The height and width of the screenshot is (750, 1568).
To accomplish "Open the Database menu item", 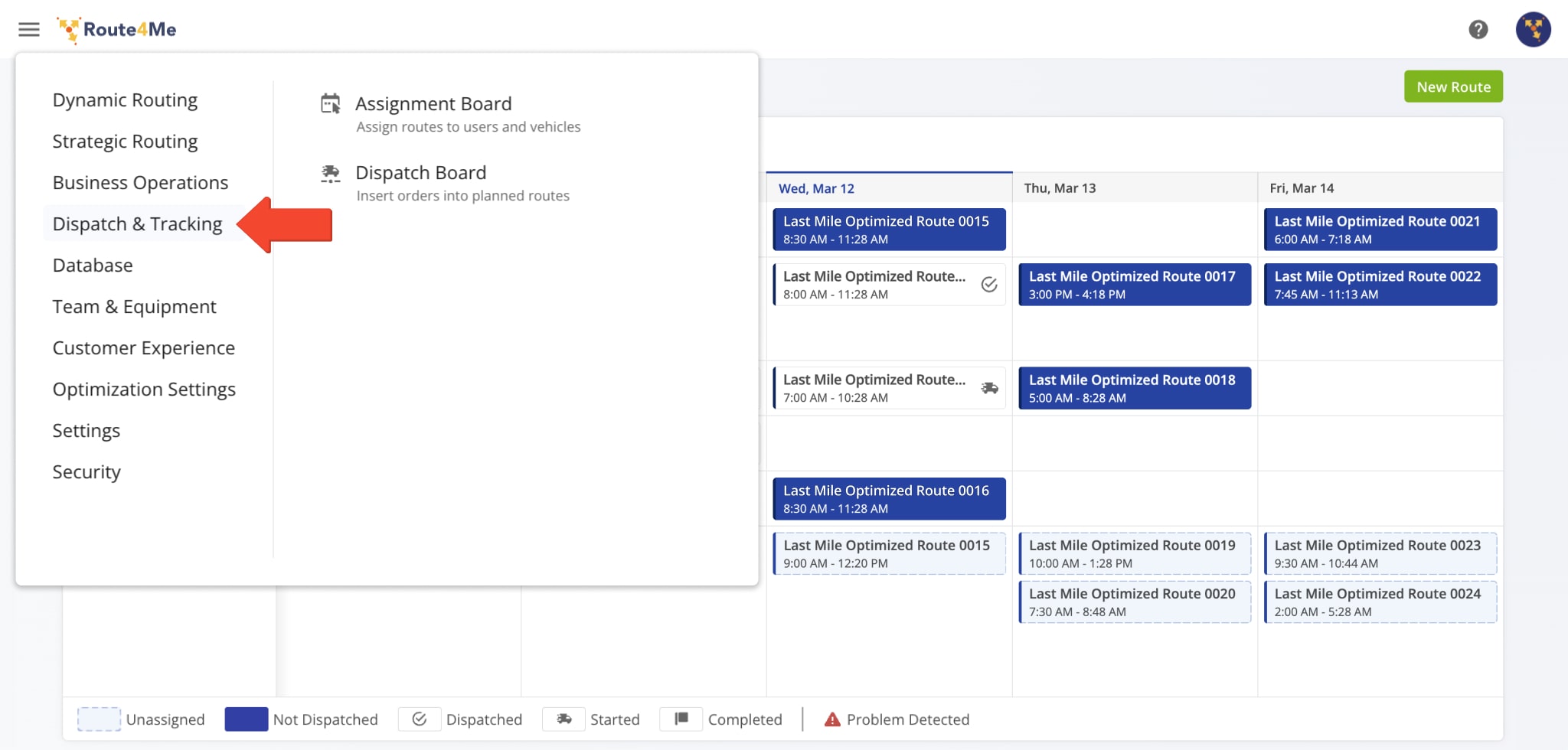I will point(93,265).
